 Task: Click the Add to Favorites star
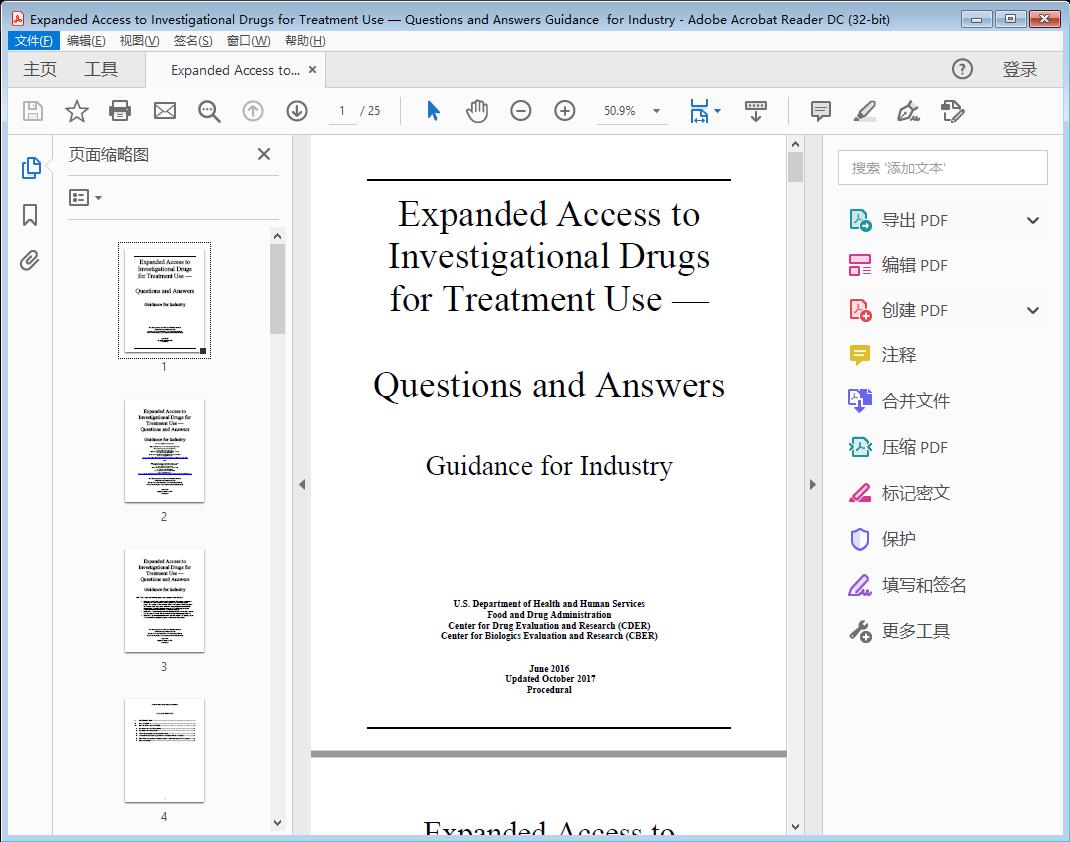[76, 111]
